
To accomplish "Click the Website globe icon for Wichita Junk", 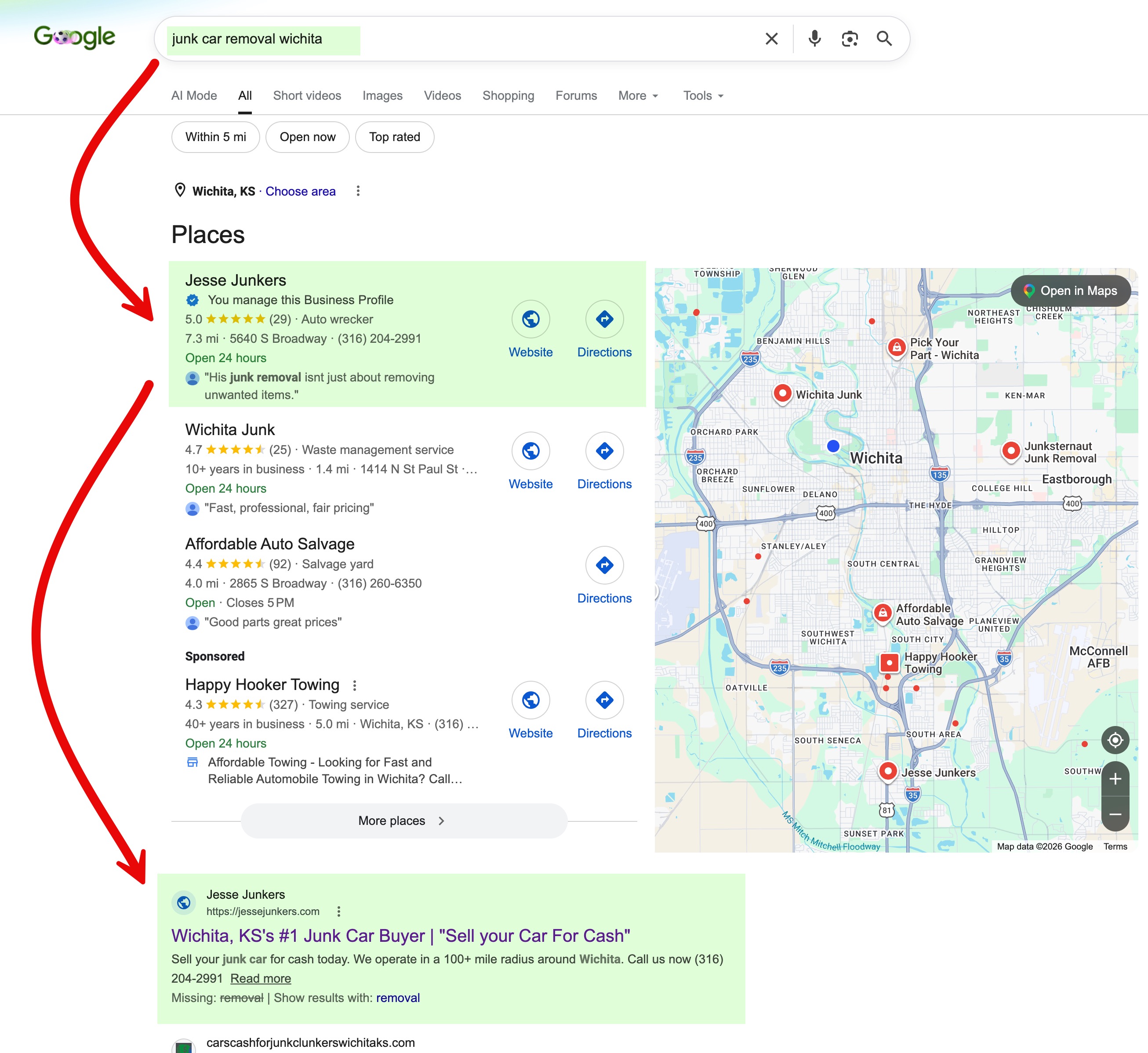I will pyautogui.click(x=530, y=451).
